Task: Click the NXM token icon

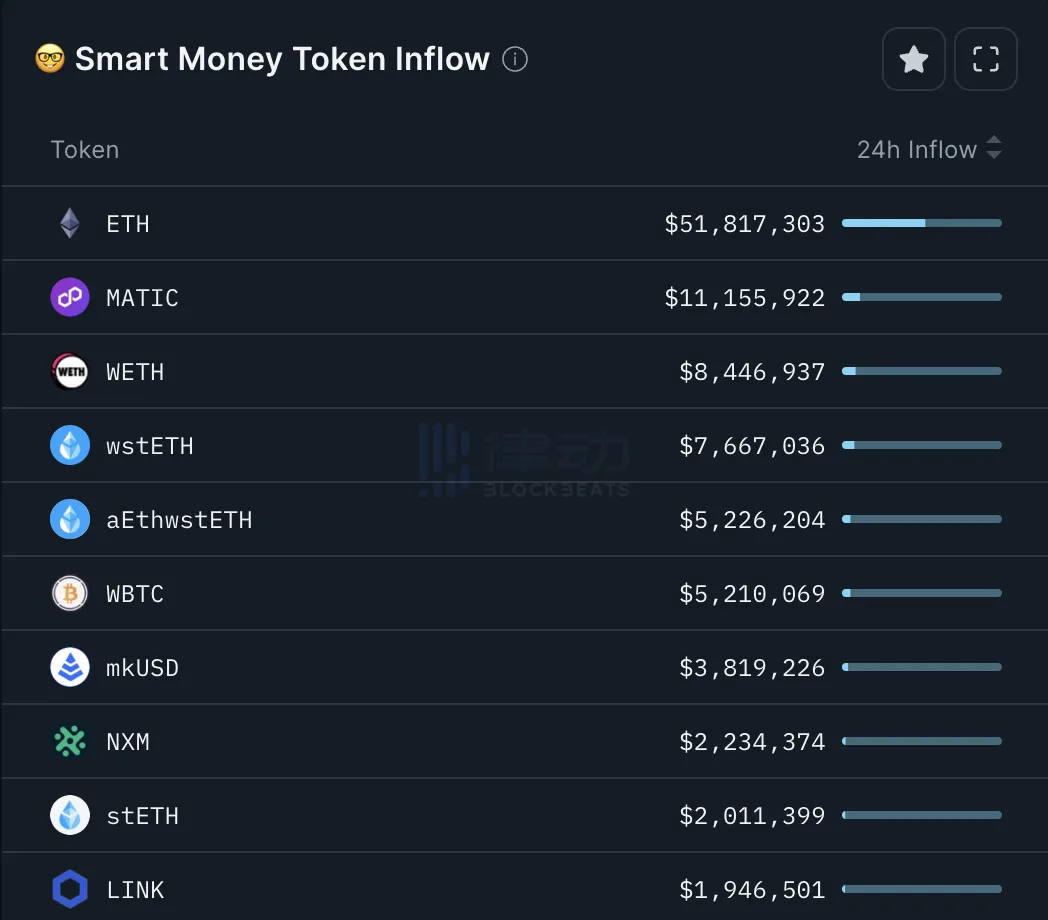Action: click(x=70, y=741)
